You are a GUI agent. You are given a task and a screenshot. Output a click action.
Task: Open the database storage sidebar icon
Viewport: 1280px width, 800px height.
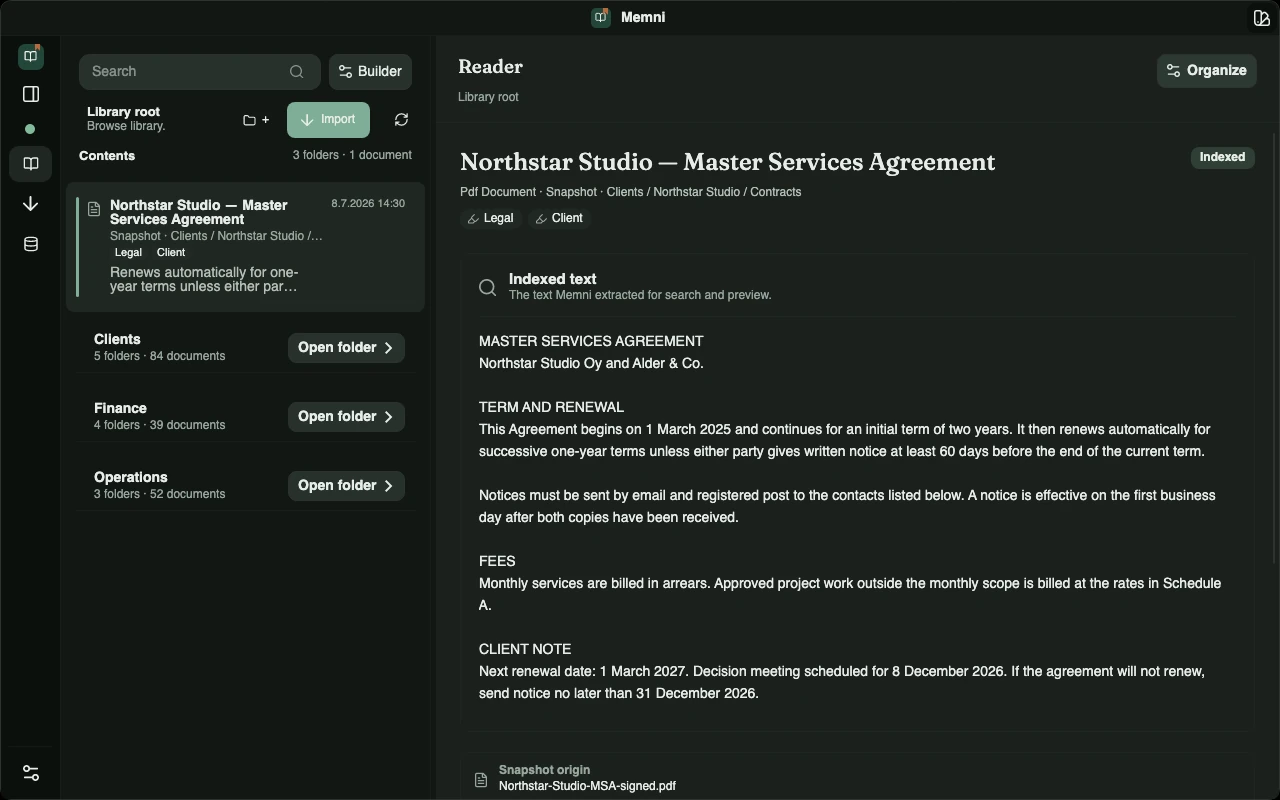[x=30, y=244]
